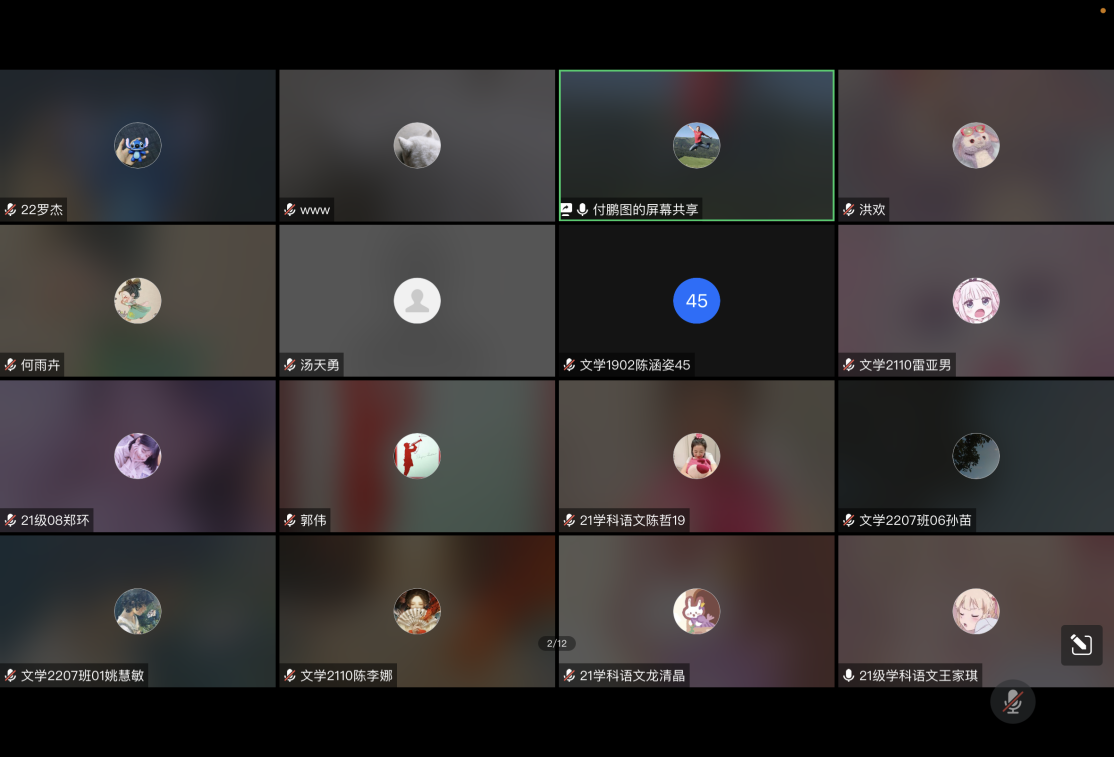Click 汤天勇's default gray avatar

click(417, 301)
